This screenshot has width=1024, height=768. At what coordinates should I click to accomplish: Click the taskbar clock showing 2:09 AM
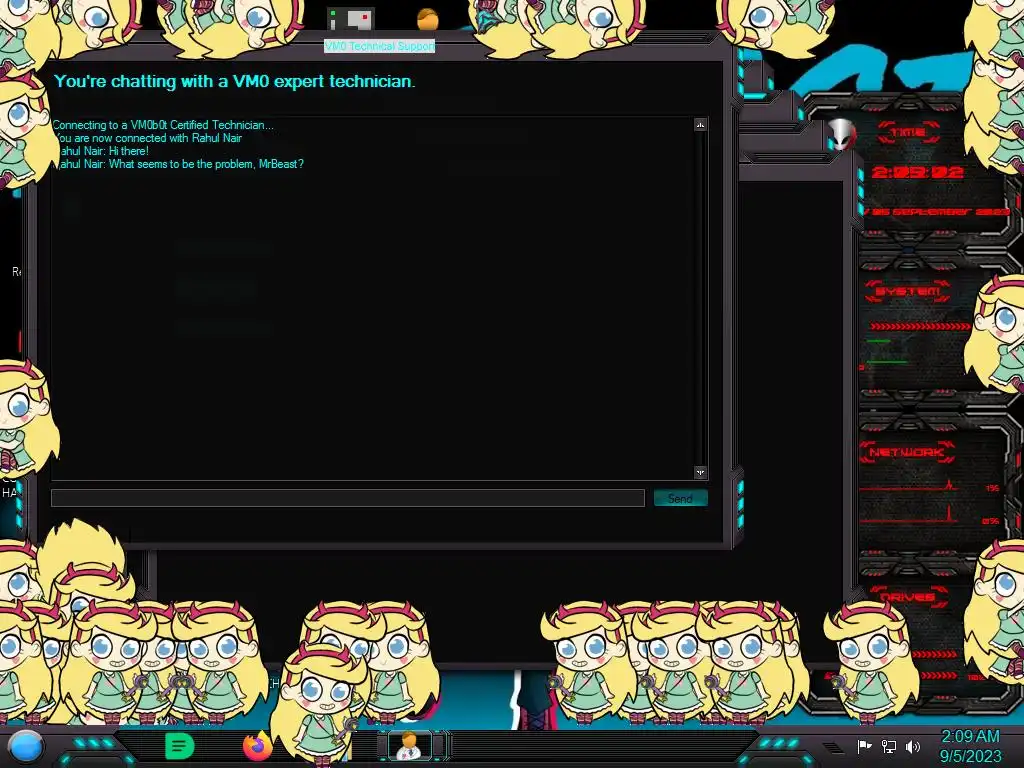click(970, 746)
